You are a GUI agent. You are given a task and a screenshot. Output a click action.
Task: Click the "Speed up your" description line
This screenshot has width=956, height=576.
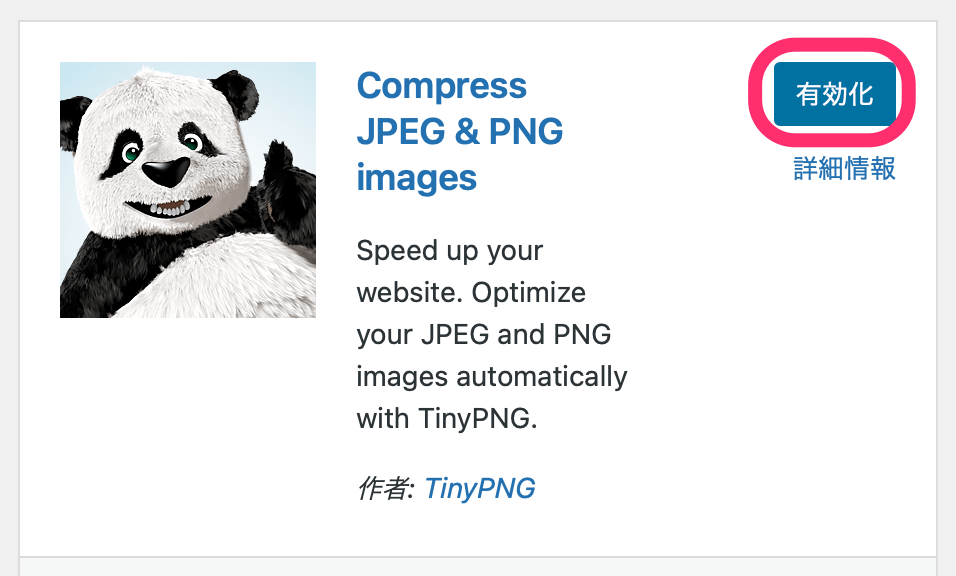[x=449, y=250]
